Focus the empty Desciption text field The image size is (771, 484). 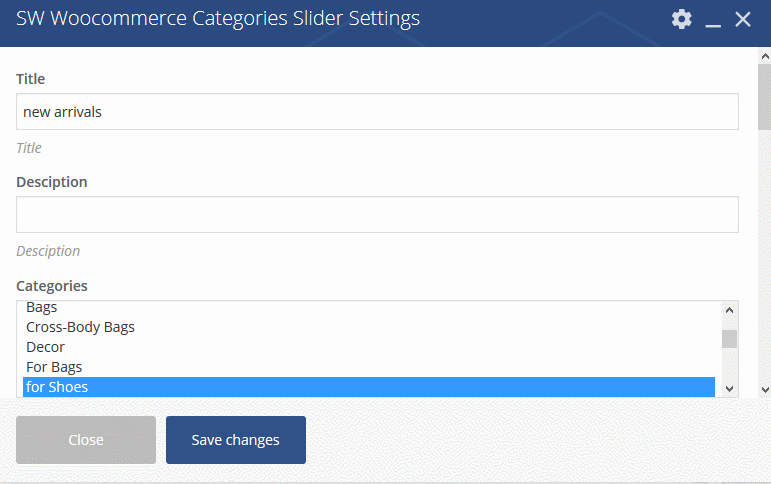377,214
